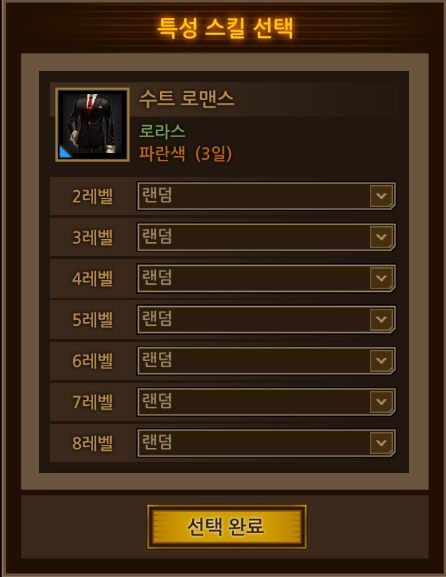This screenshot has height=577, width=446.
Task: Expand the 6레벨 dropdown arrow
Action: click(x=382, y=361)
